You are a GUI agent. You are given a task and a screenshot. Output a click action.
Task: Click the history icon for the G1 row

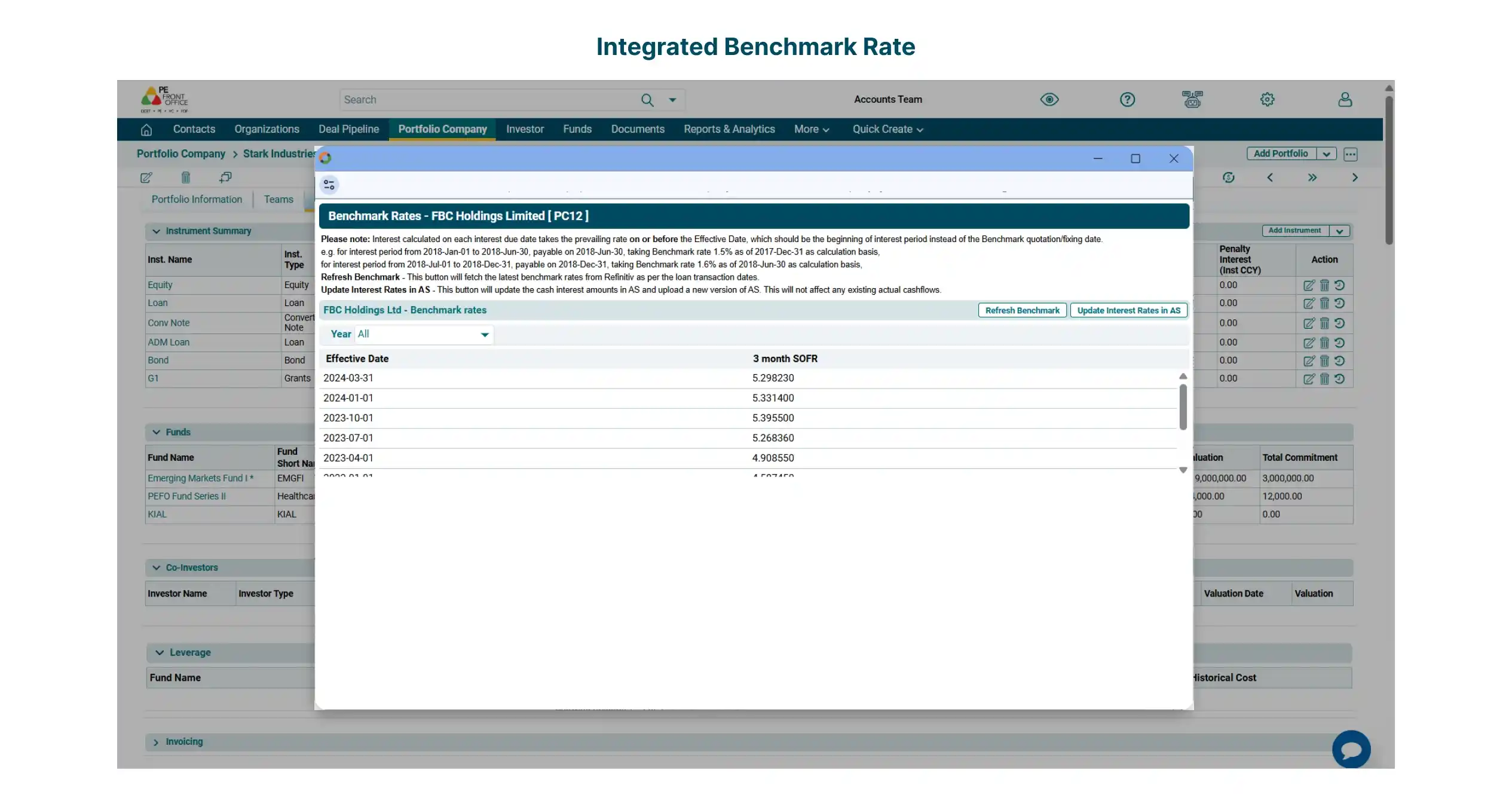pos(1339,379)
